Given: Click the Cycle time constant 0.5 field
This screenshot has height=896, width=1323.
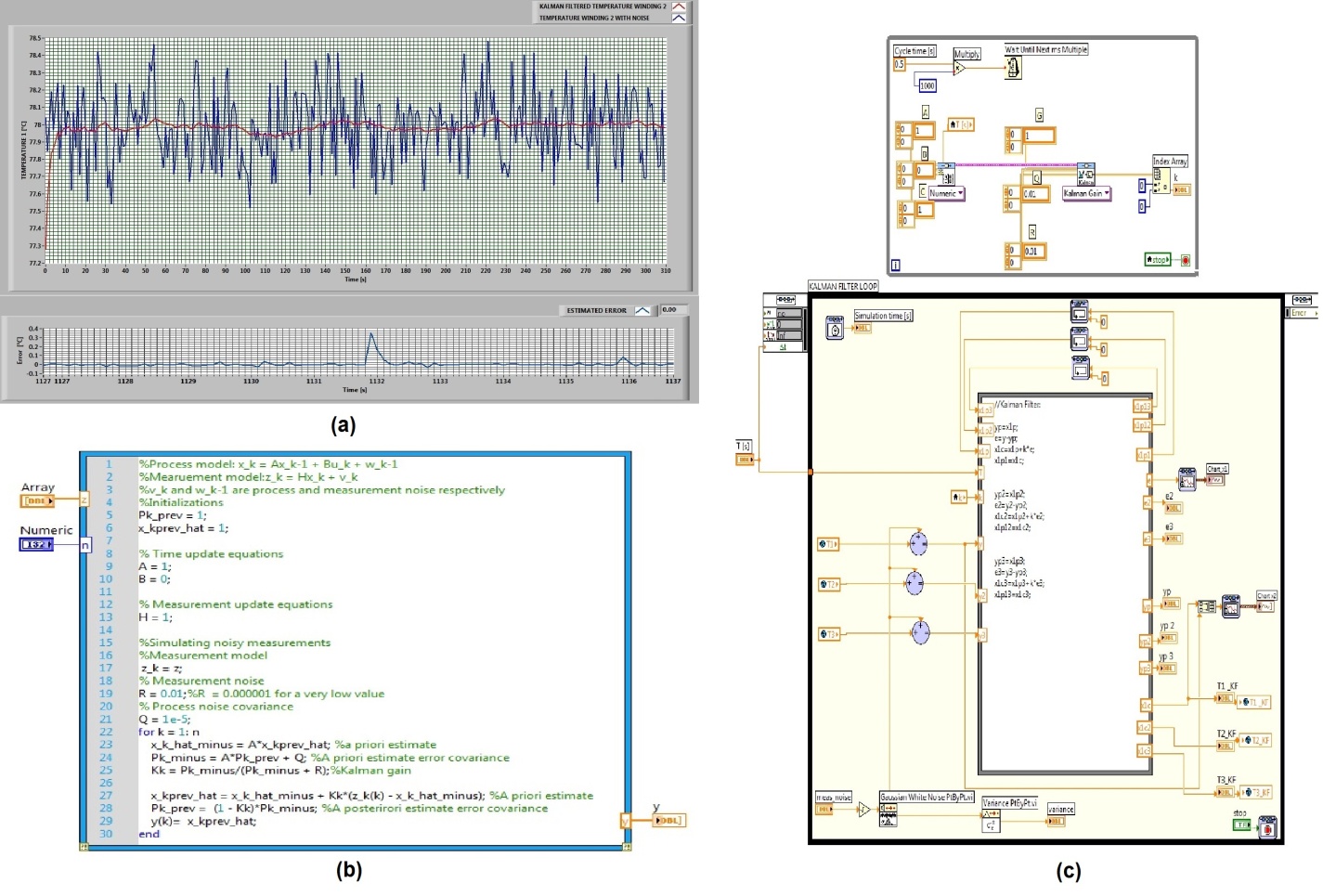Looking at the screenshot, I should click(900, 65).
